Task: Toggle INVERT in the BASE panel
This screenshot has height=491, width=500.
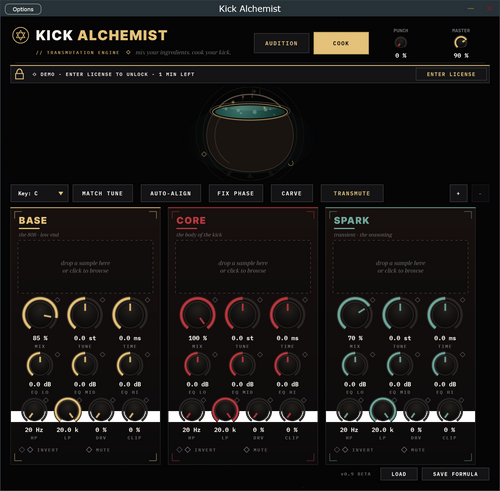Action: point(43,450)
